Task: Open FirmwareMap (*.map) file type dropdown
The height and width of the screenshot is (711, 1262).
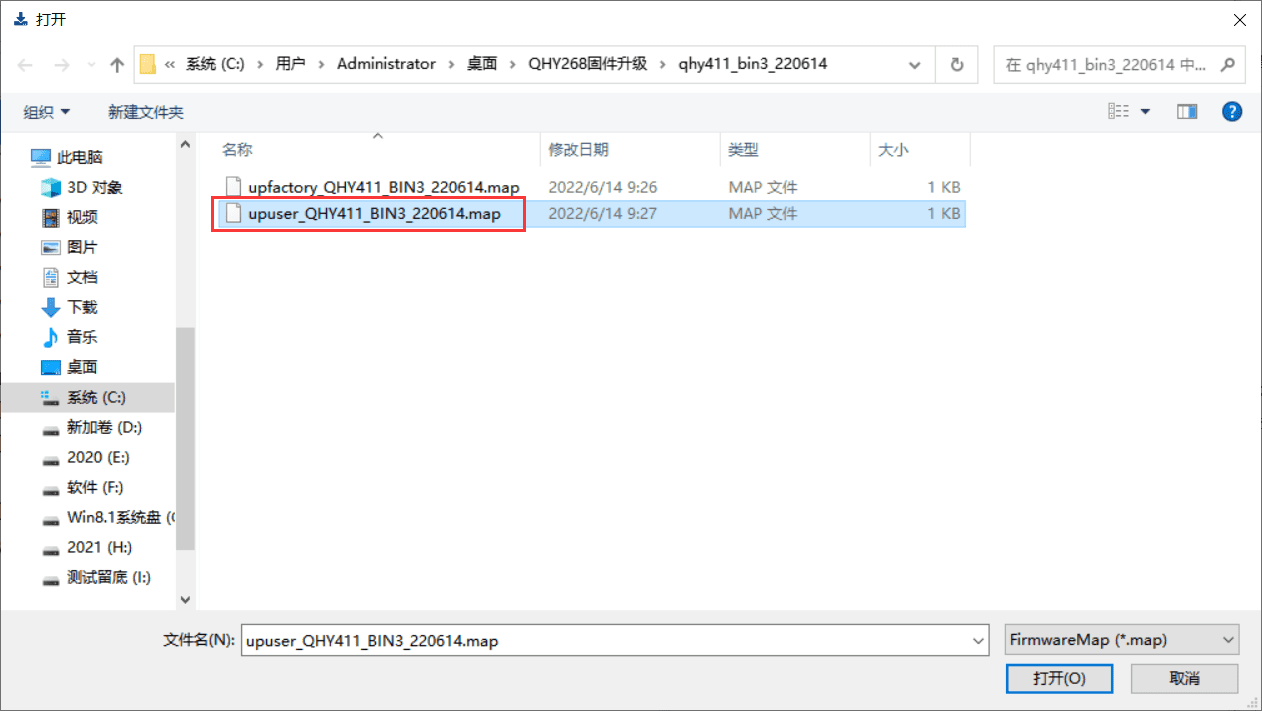Action: tap(1121, 640)
